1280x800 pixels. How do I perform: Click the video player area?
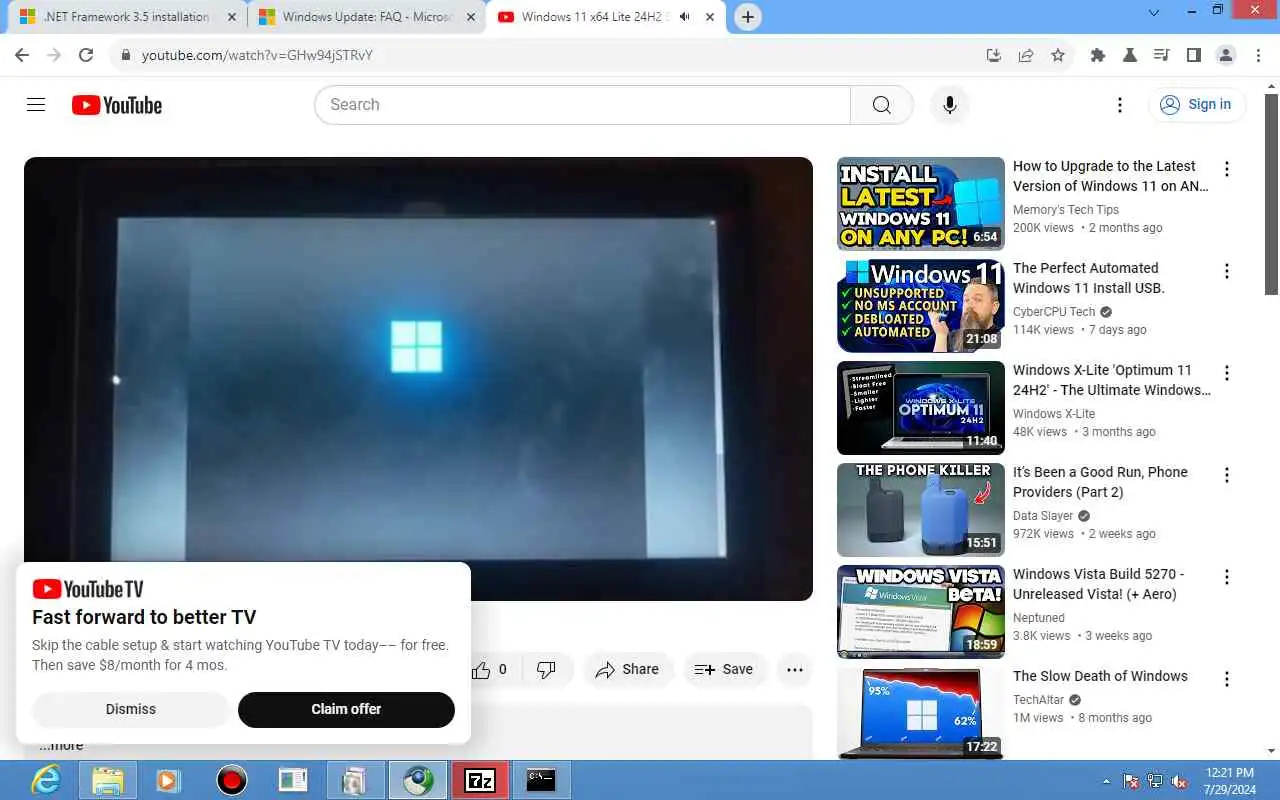[x=418, y=379]
